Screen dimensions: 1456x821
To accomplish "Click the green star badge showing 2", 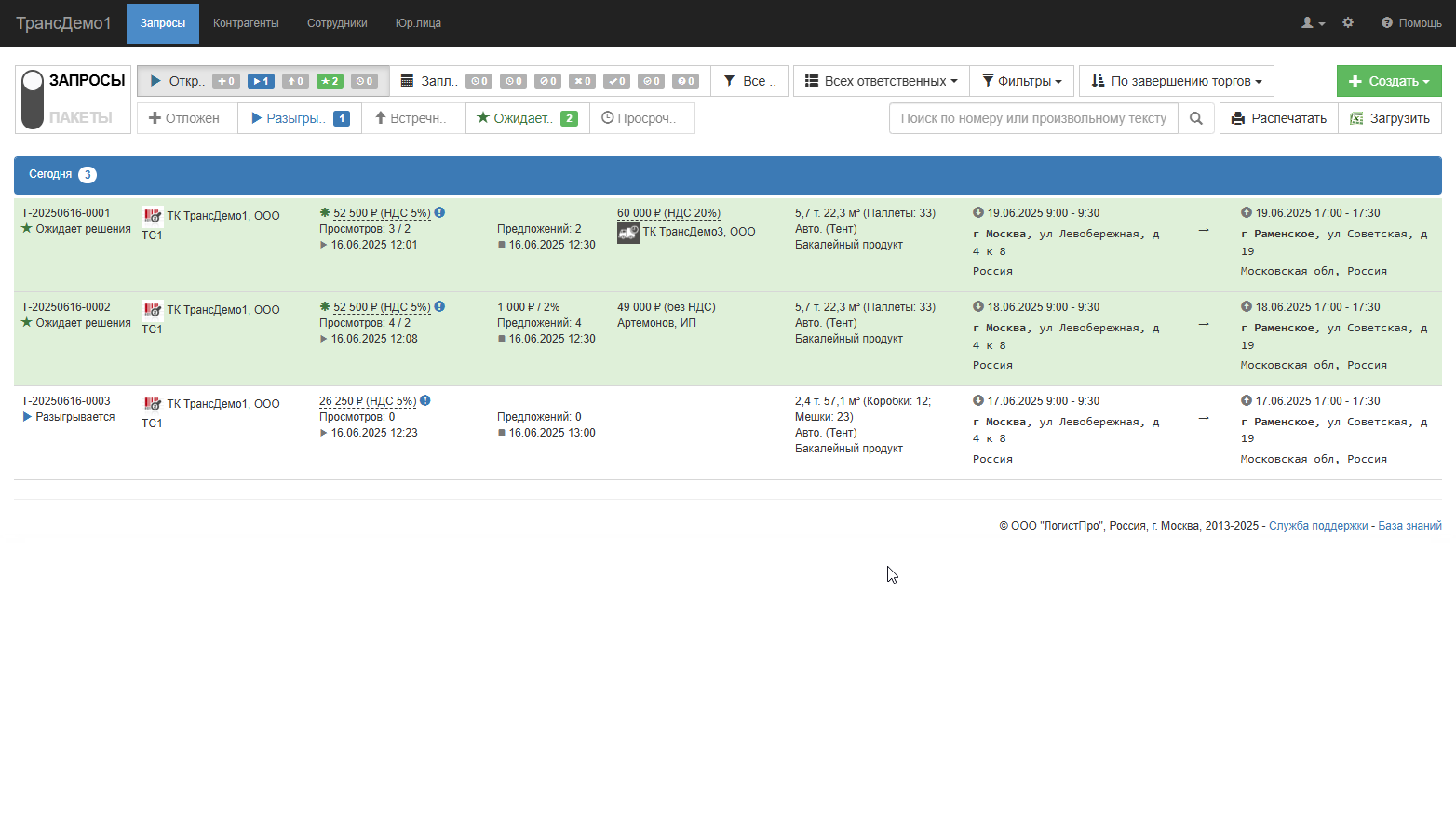I will pyautogui.click(x=330, y=81).
